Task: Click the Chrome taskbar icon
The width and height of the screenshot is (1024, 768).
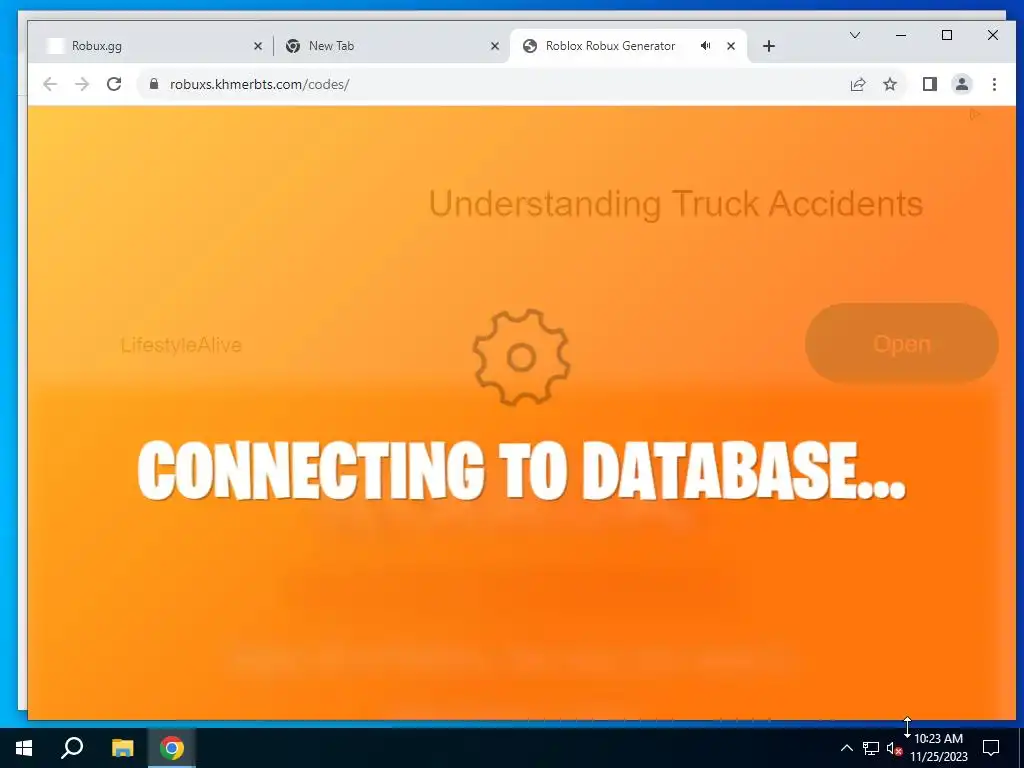Action: click(x=172, y=748)
